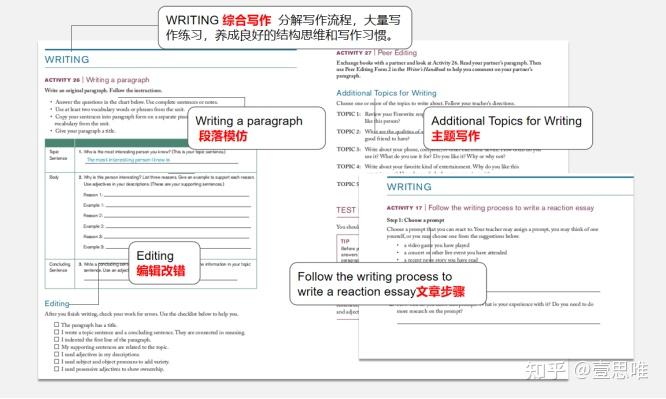
Task: Tick the 'topic sentence and concluding sentence' checkbox
Action: pos(56,332)
